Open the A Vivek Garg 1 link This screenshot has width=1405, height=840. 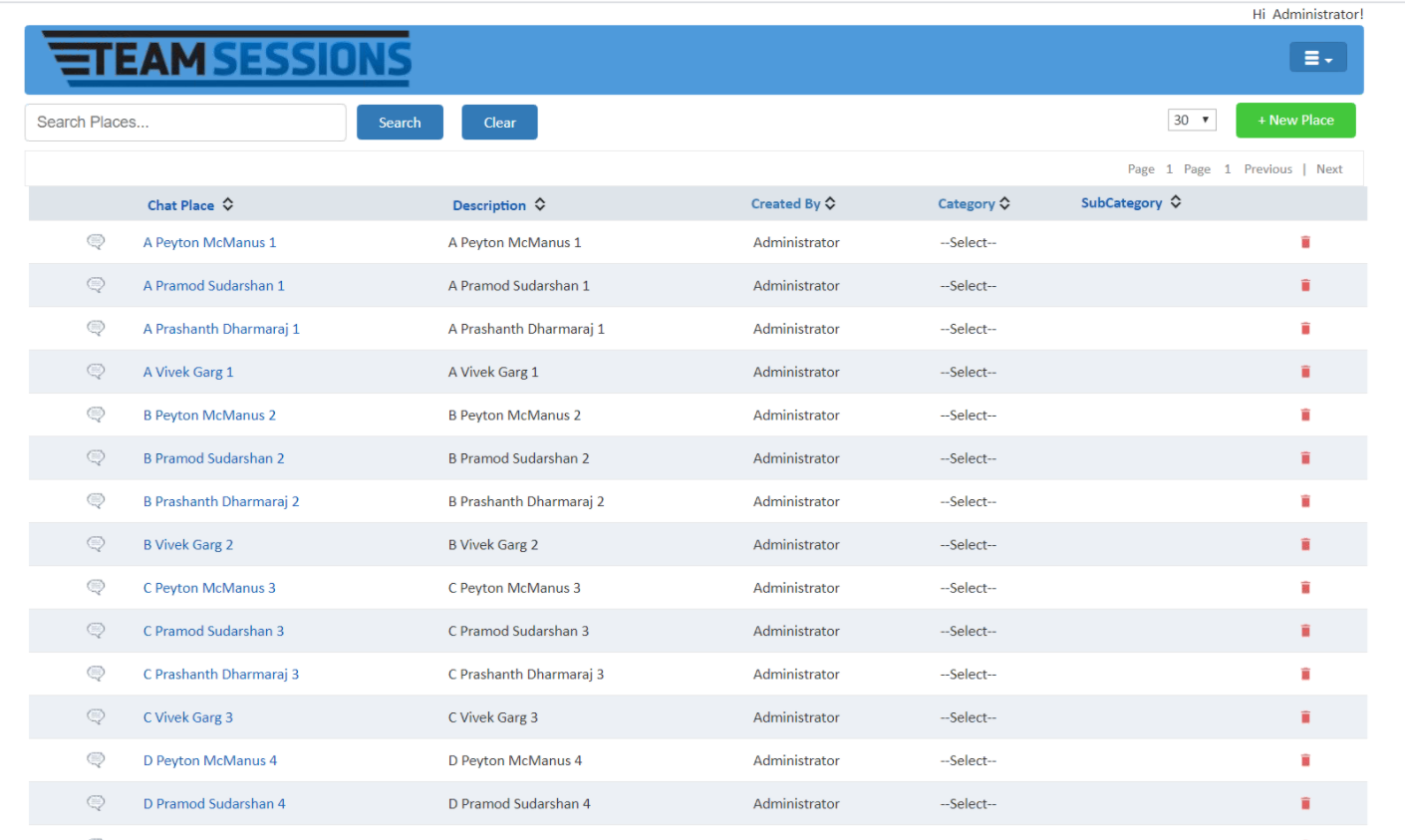click(x=188, y=372)
